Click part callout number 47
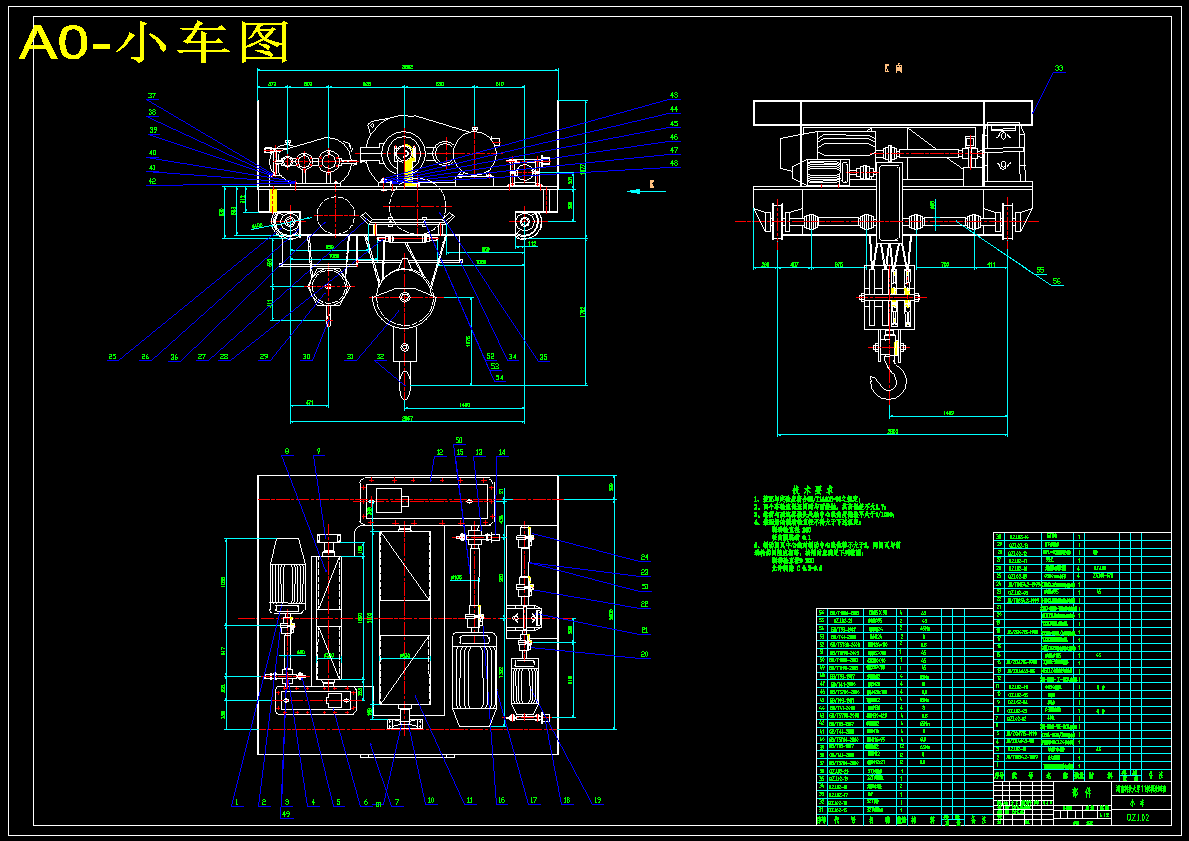The width and height of the screenshot is (1189, 841). (x=673, y=150)
